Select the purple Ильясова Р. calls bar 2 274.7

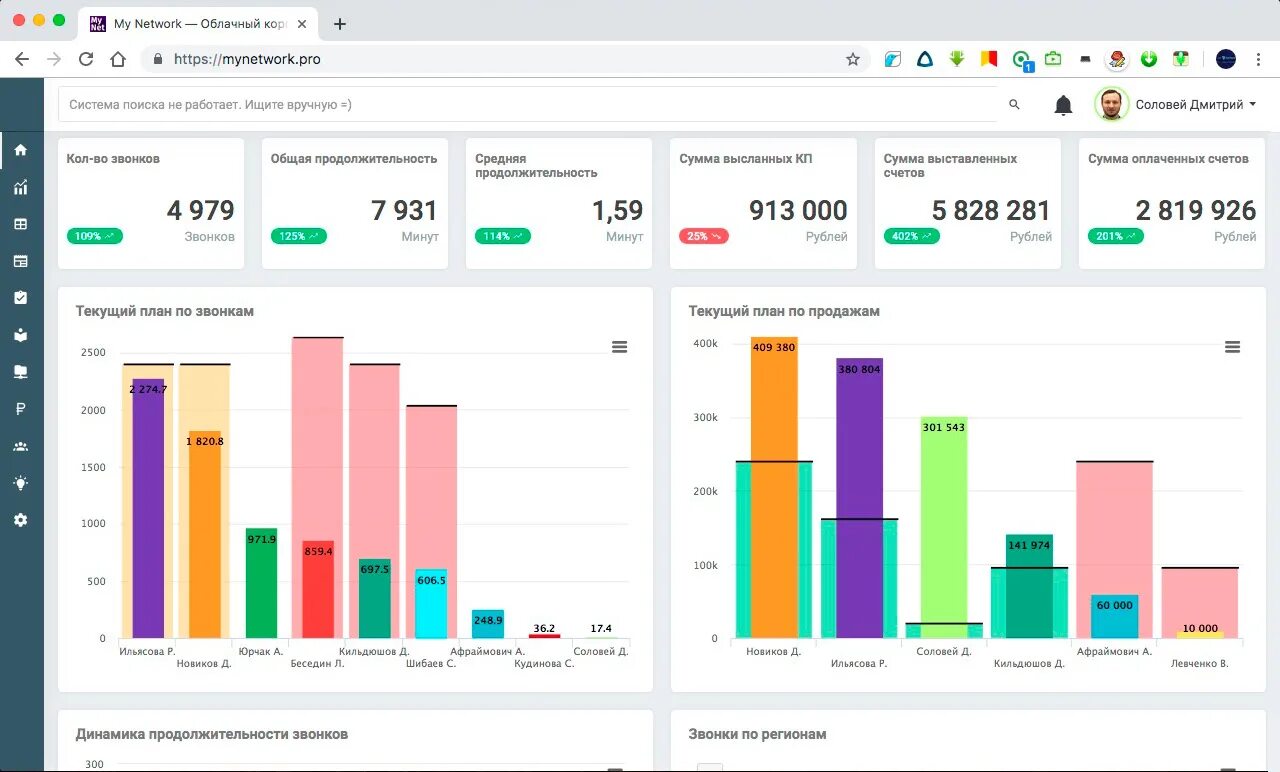(x=148, y=508)
